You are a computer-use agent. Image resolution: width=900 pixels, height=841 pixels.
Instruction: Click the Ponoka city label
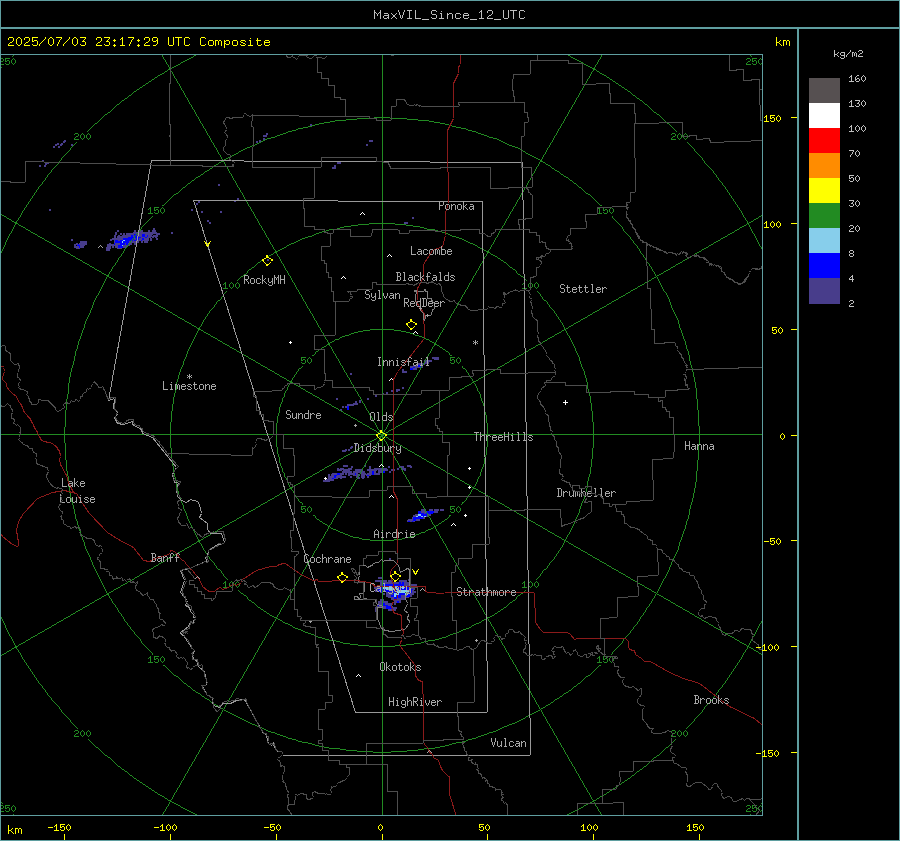(456, 206)
